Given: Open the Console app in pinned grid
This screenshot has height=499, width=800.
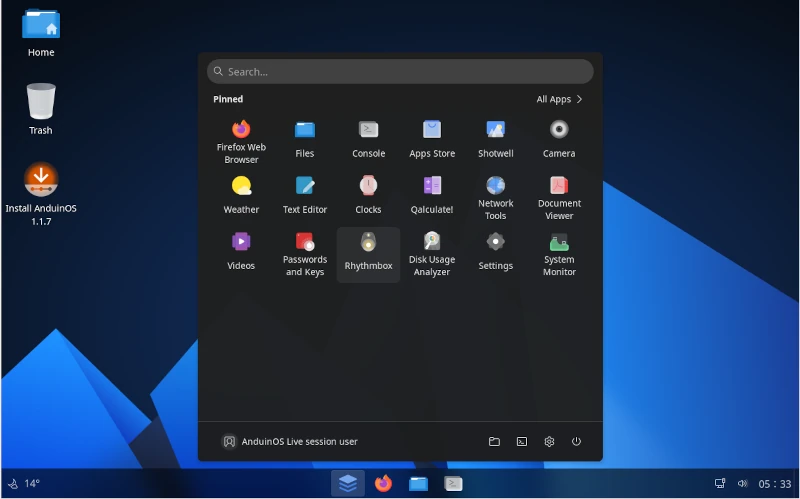Looking at the screenshot, I should click(368, 139).
